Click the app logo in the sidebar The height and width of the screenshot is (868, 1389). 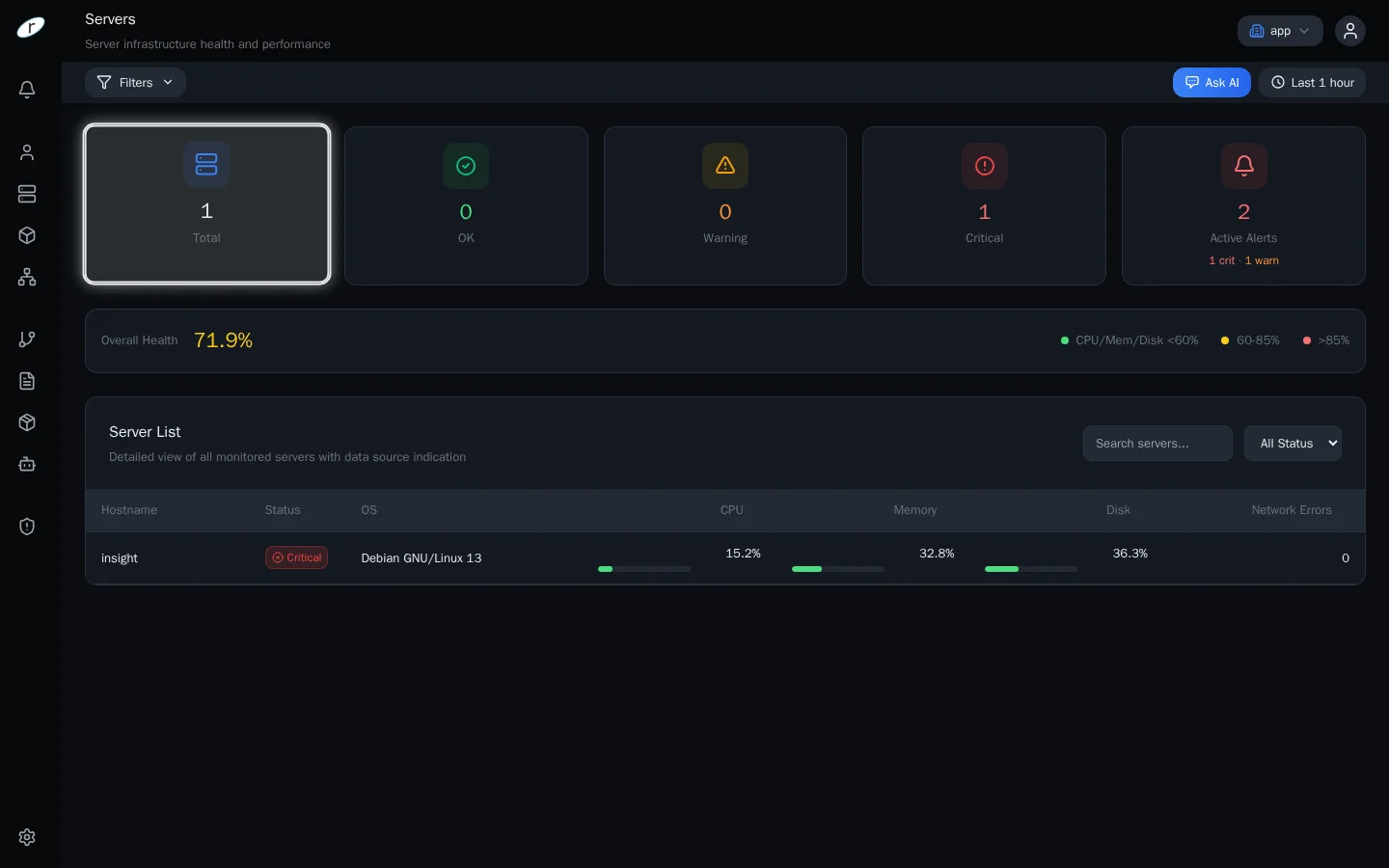click(x=30, y=28)
